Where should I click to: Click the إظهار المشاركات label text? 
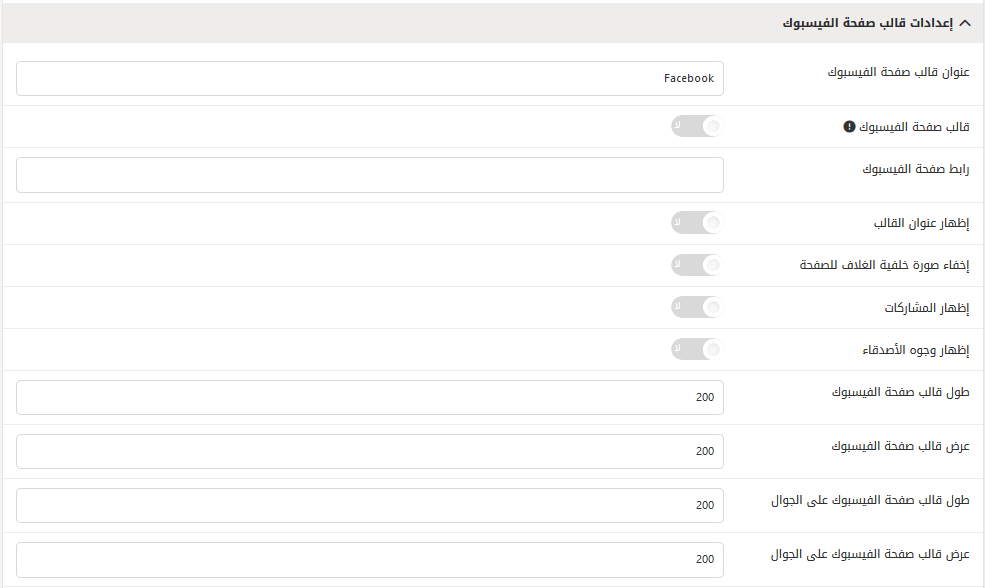927,308
